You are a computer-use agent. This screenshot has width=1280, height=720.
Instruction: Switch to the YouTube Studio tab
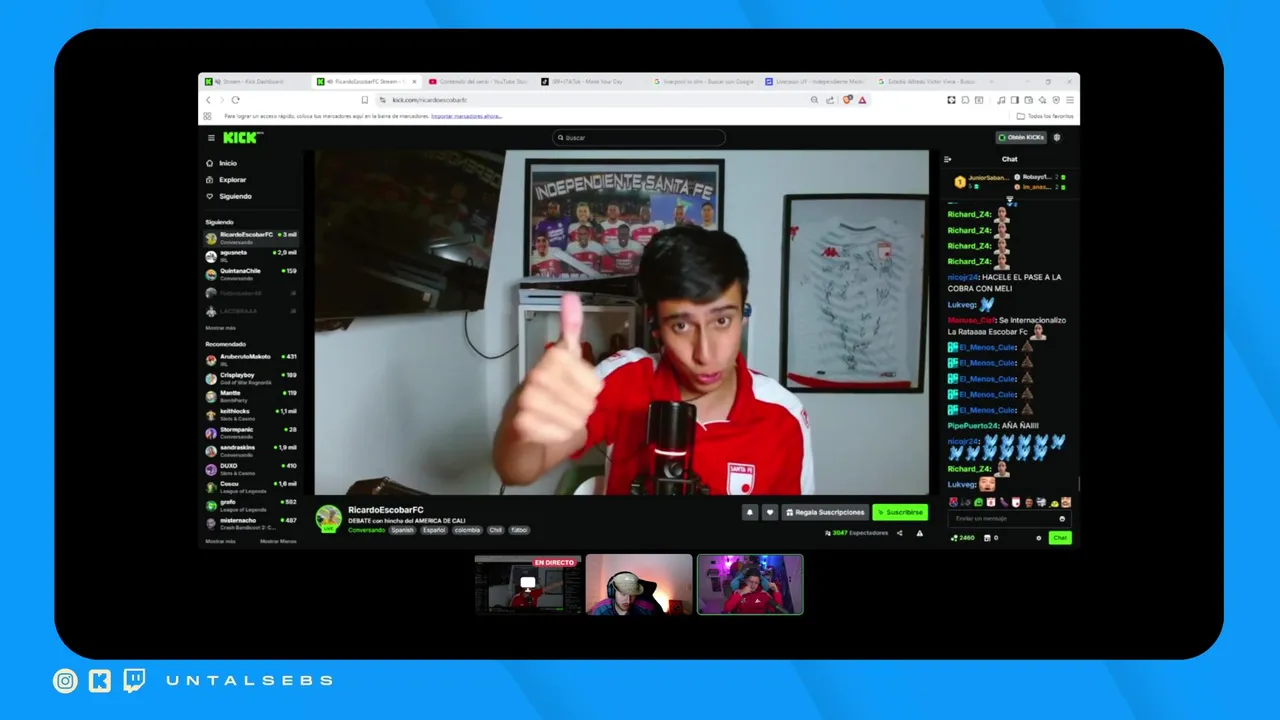click(478, 81)
